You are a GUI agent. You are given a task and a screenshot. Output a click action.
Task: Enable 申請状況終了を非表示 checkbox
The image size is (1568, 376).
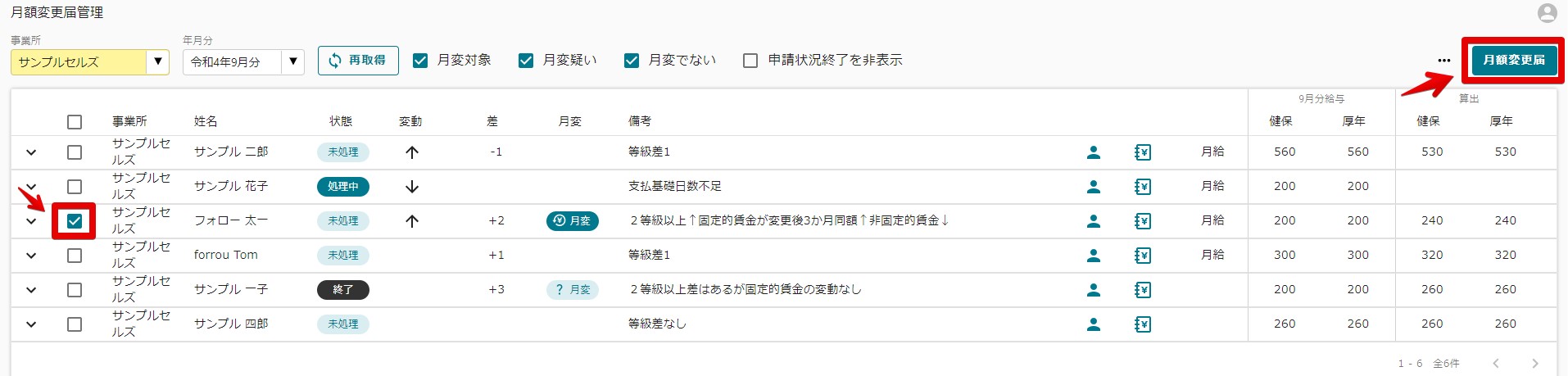pos(750,61)
